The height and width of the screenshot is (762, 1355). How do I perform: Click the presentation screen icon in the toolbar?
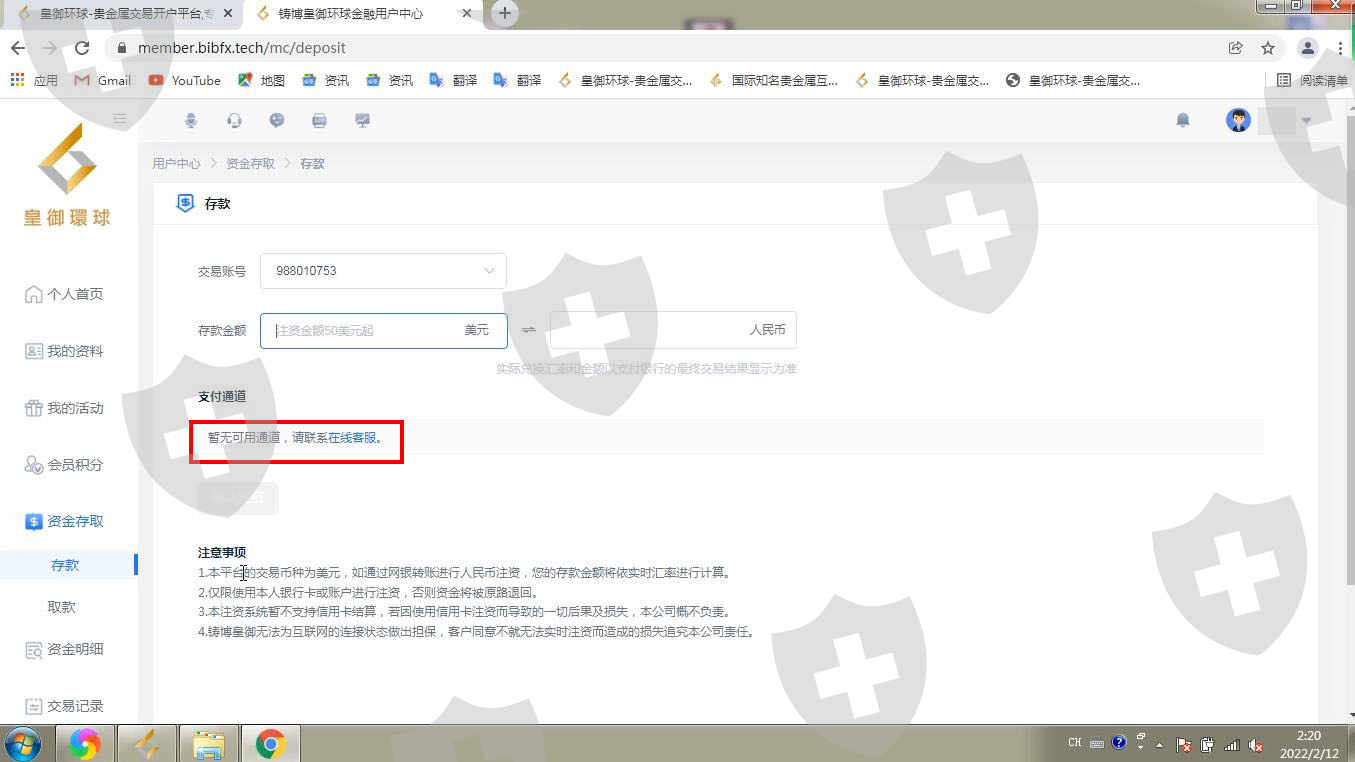click(363, 121)
